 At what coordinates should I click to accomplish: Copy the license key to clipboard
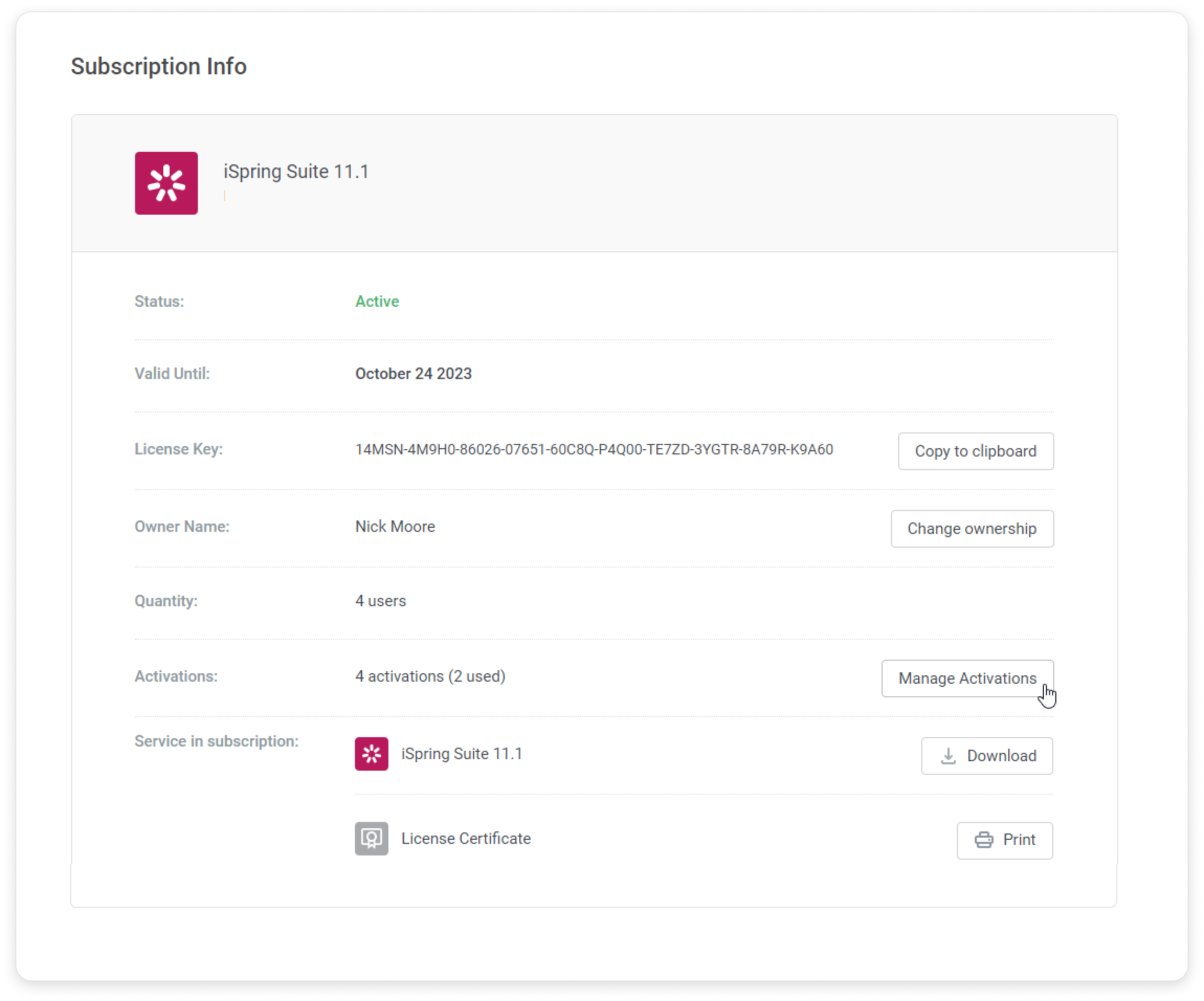pyautogui.click(x=975, y=451)
